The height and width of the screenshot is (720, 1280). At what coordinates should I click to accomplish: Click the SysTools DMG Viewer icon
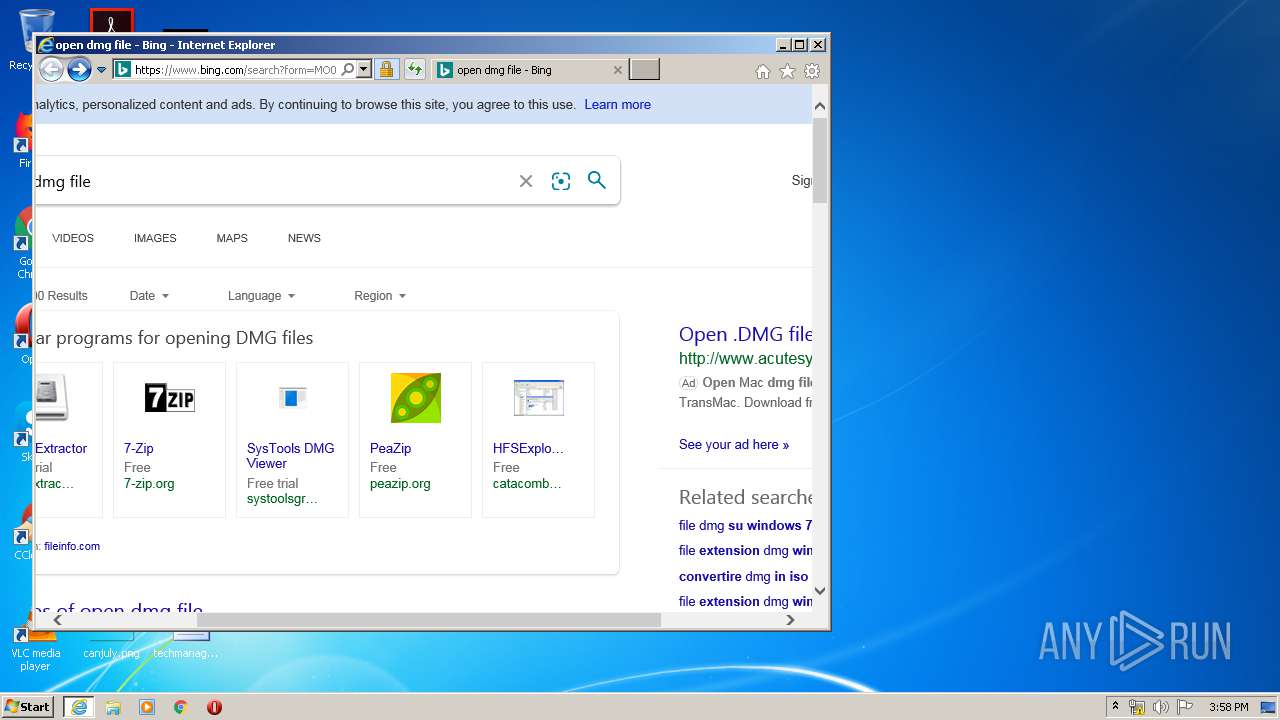point(292,398)
